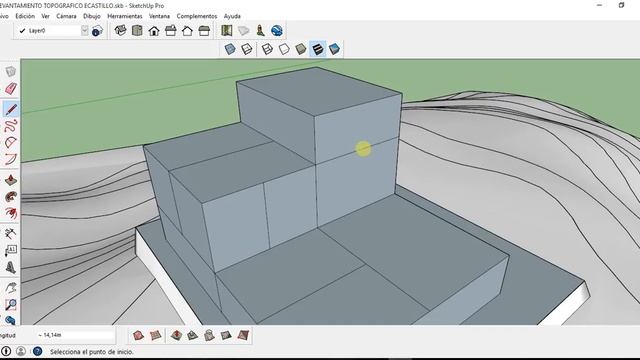This screenshot has height=360, width=640.
Task: Select the Sandbox Smoove tool
Action: (176, 336)
